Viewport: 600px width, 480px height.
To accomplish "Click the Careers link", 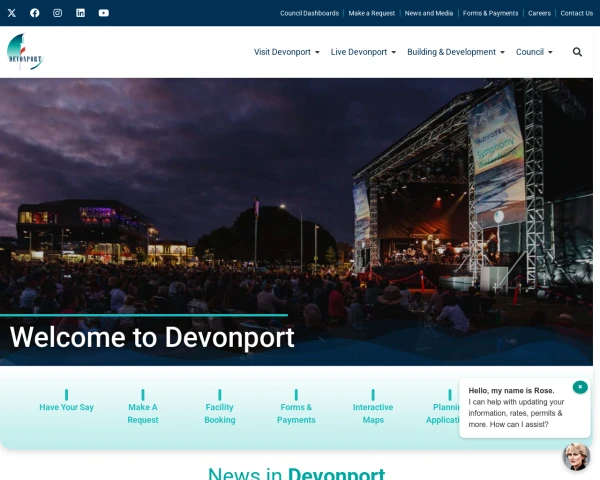I will (539, 13).
